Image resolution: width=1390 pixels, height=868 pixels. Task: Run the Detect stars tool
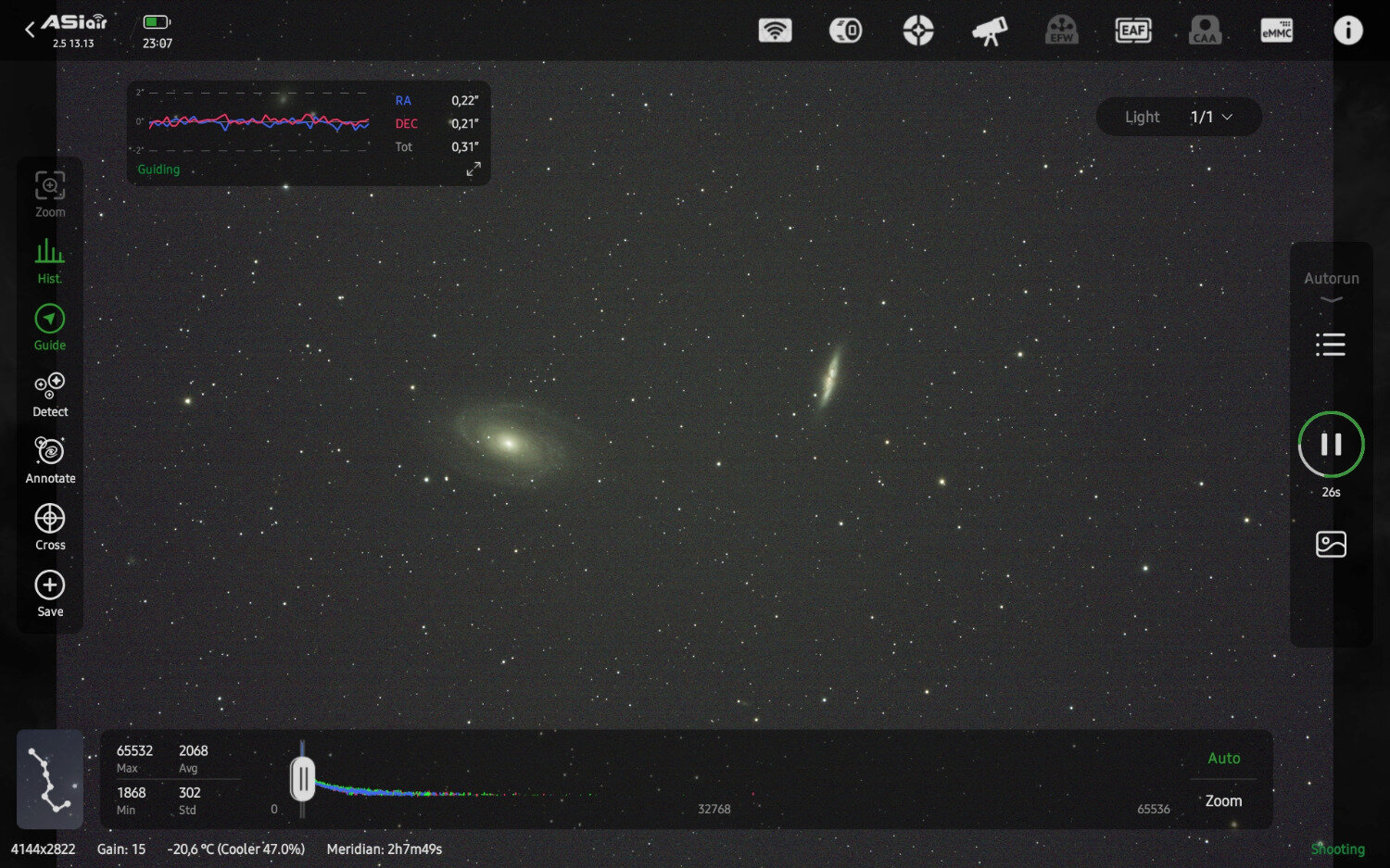[x=50, y=395]
